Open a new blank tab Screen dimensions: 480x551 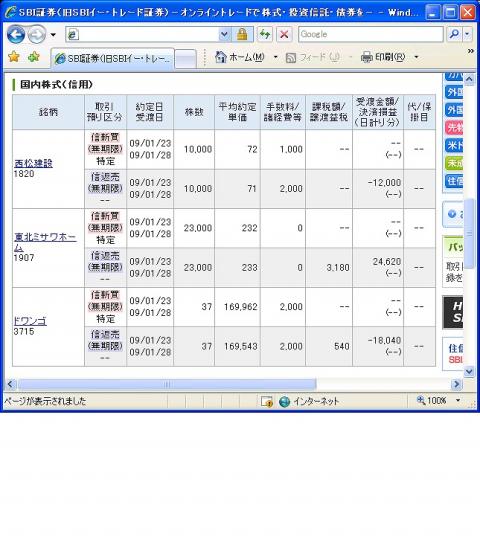click(x=185, y=59)
